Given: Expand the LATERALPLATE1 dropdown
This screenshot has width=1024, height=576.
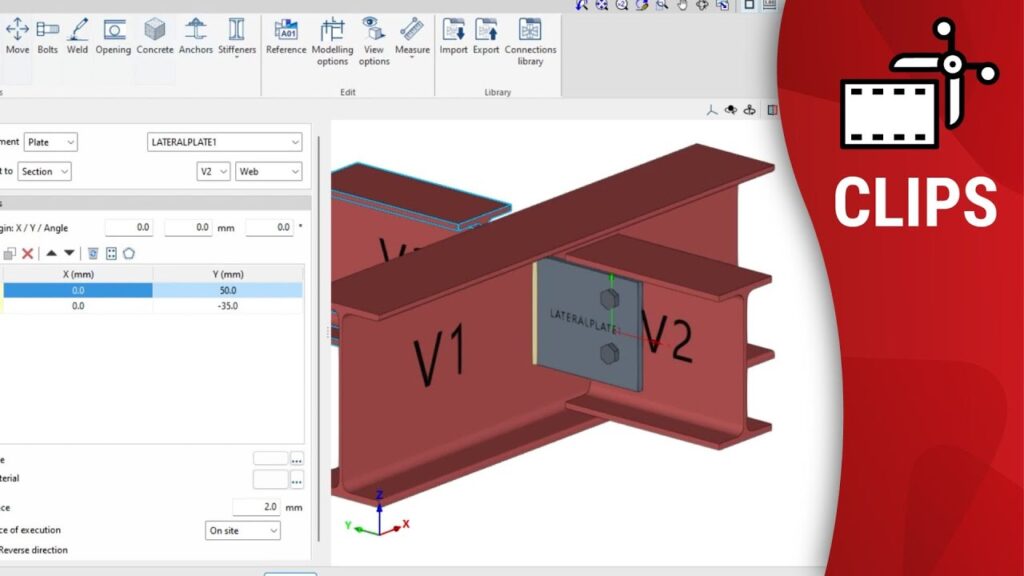Looking at the screenshot, I should point(224,143).
